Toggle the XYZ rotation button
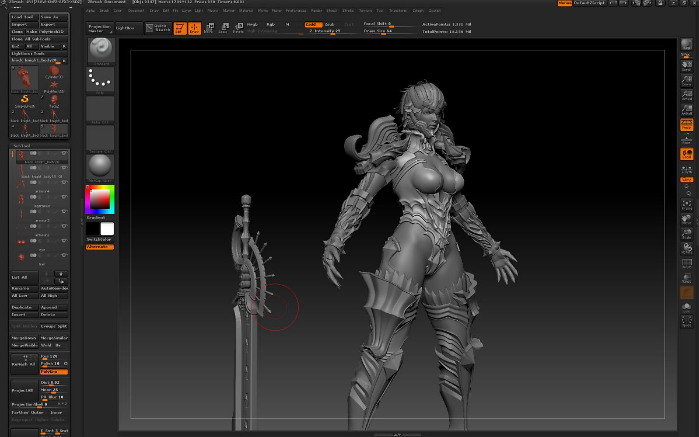The height and width of the screenshot is (437, 699). click(687, 179)
